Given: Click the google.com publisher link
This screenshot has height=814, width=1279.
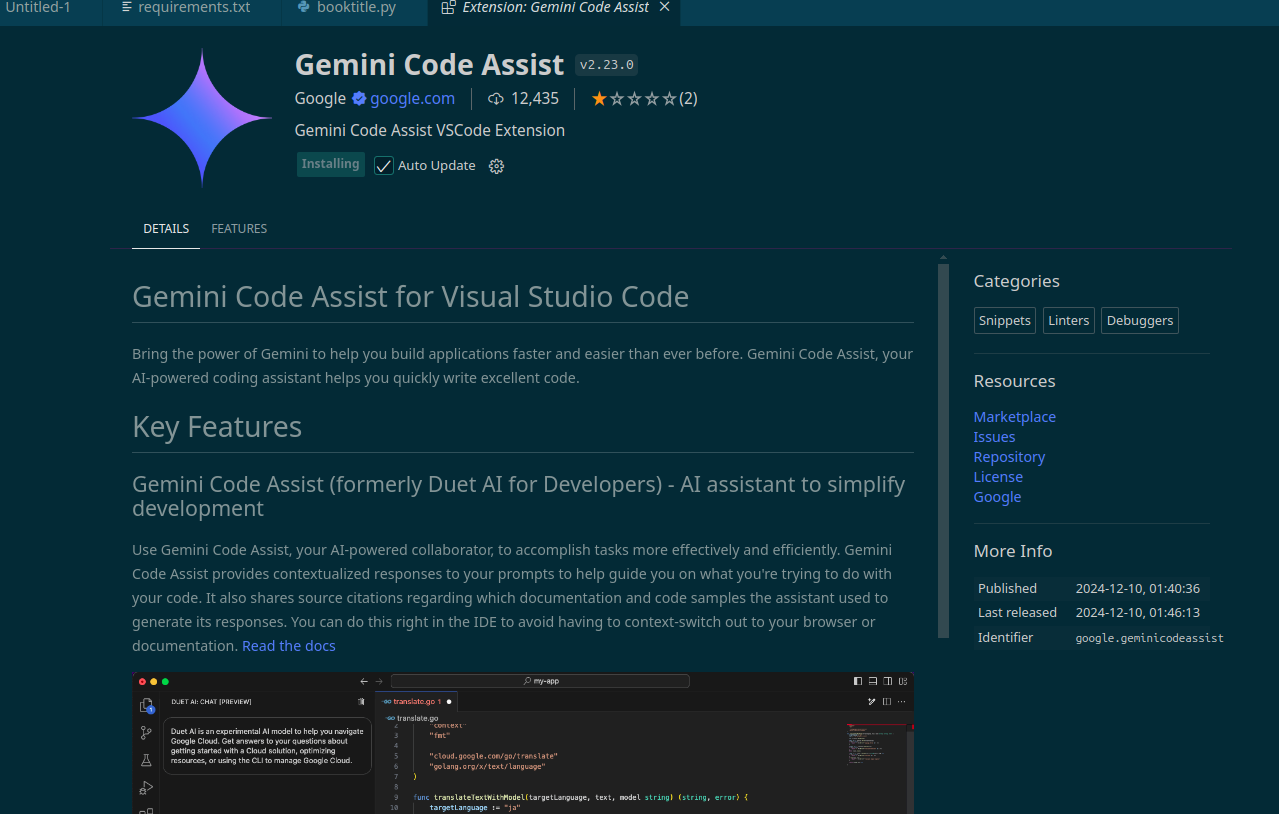Looking at the screenshot, I should (x=411, y=98).
